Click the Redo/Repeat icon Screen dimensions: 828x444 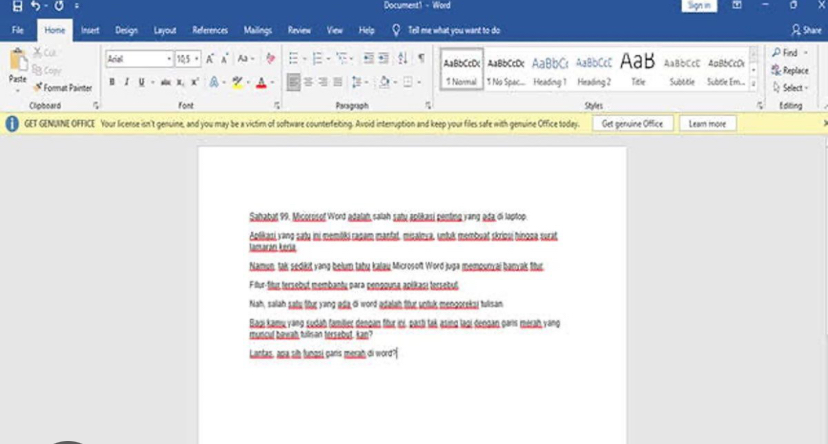tap(59, 6)
